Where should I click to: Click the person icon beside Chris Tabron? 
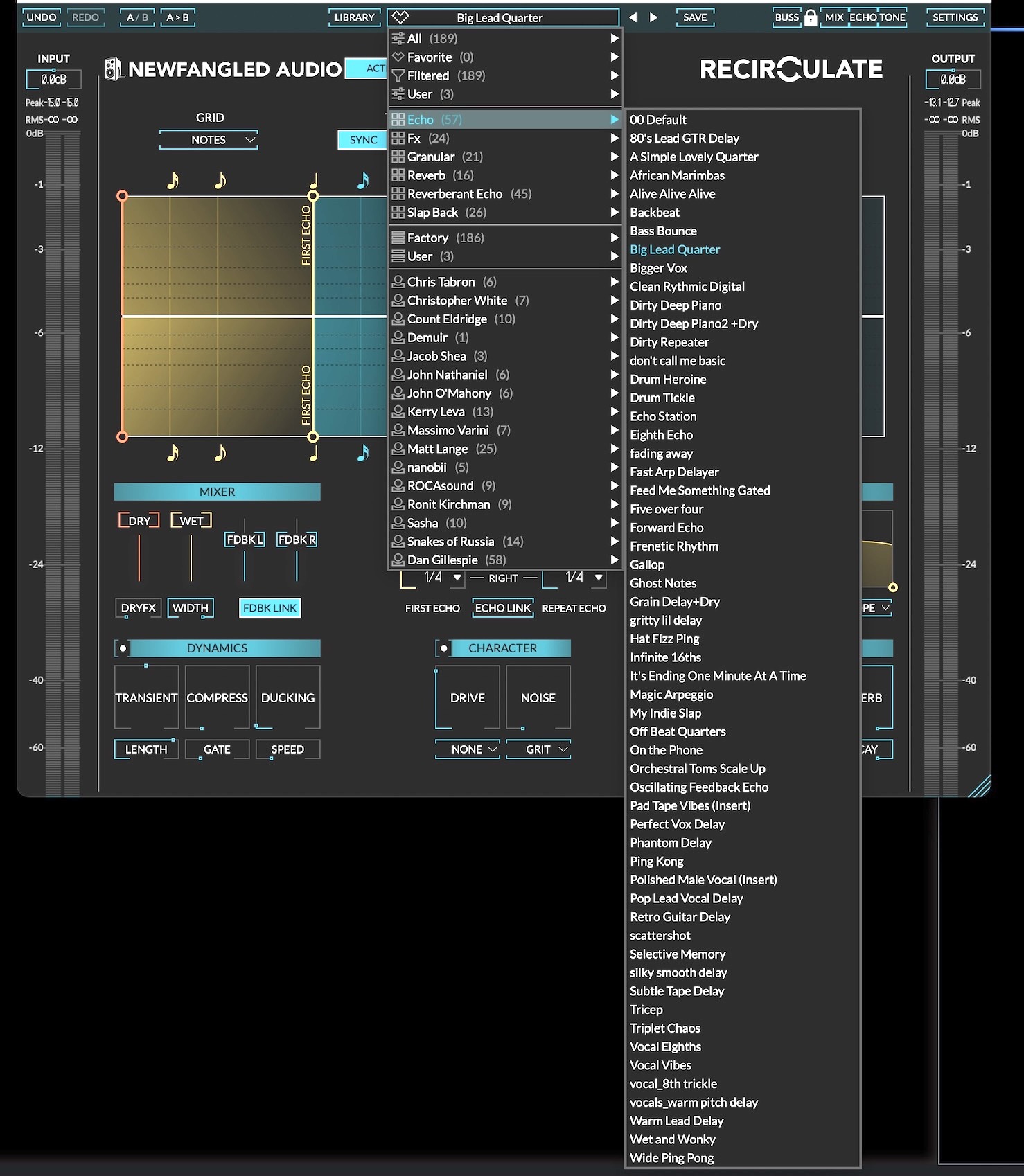point(398,282)
